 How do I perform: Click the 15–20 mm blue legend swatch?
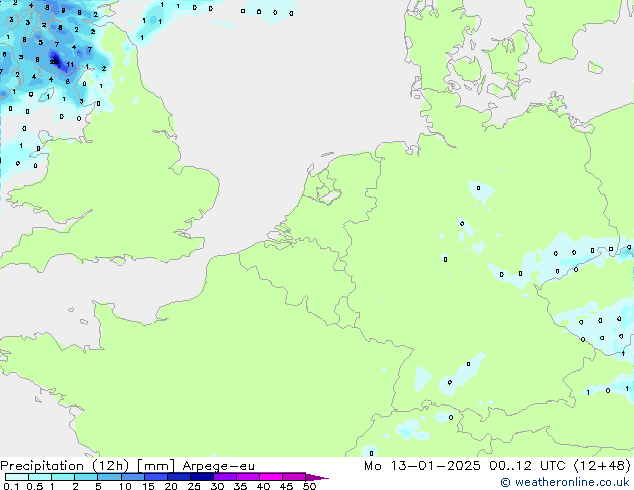[156, 477]
